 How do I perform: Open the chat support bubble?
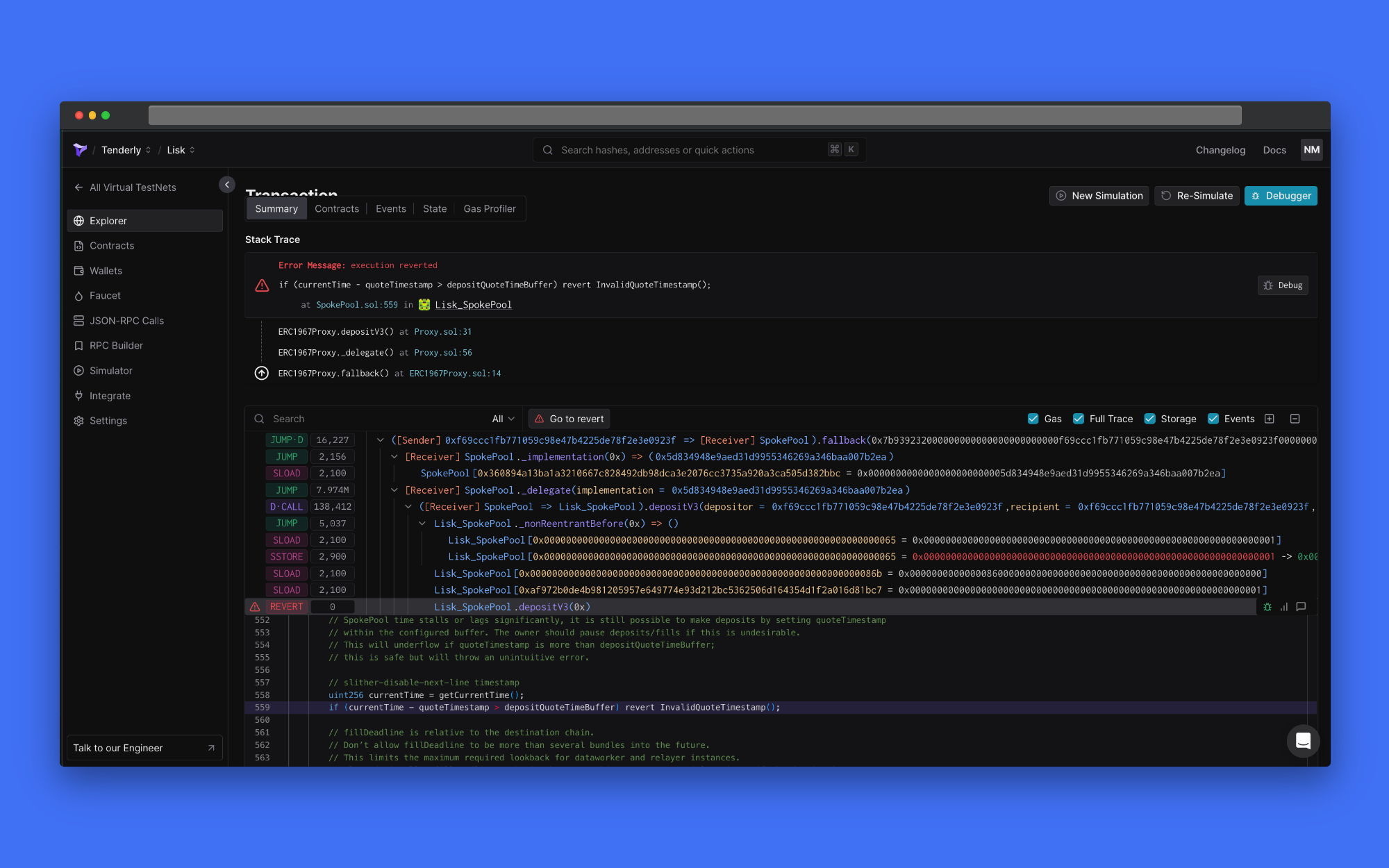pos(1303,741)
